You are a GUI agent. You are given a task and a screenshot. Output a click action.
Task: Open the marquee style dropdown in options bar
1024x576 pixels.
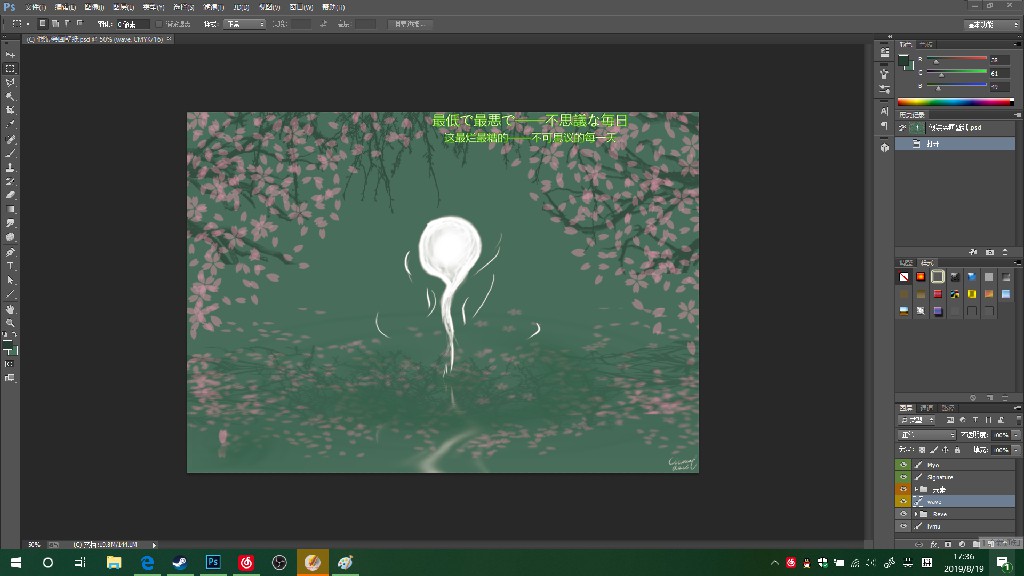245,23
